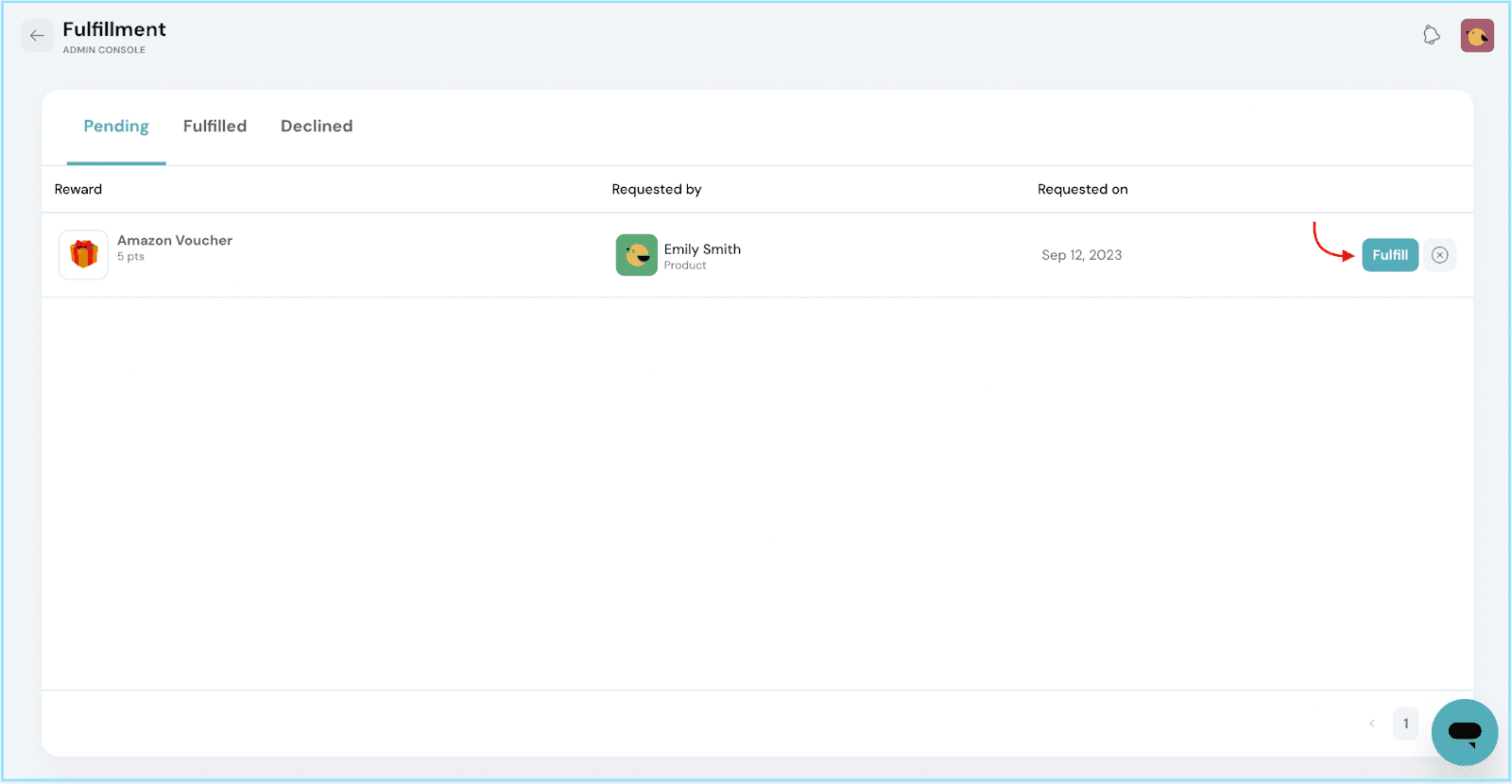Open the chat support widget
Image resolution: width=1512 pixels, height=784 pixels.
1464,732
